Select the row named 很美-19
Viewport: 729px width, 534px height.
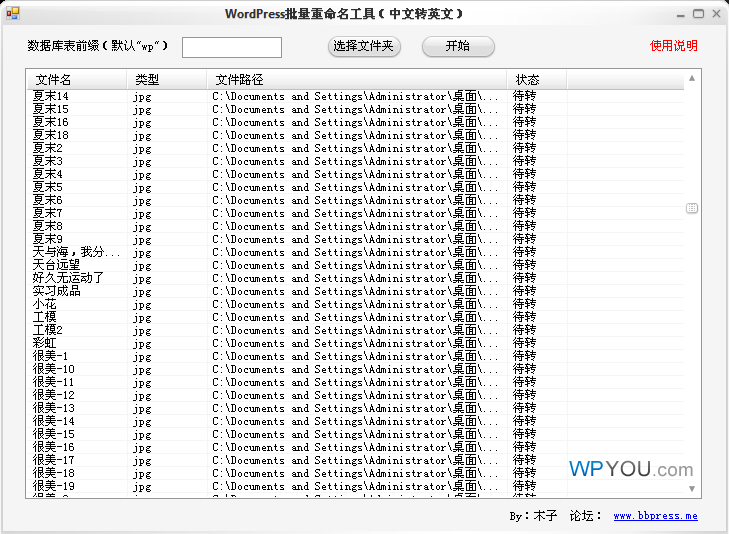355,487
